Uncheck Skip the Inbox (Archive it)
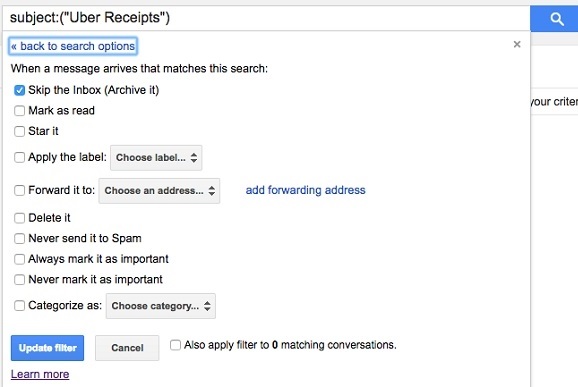 [19, 90]
